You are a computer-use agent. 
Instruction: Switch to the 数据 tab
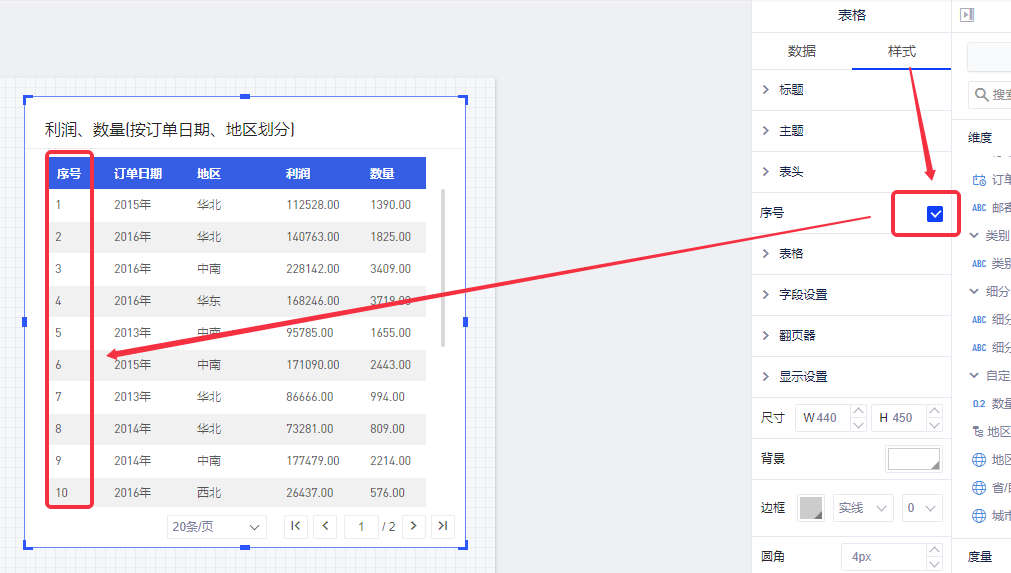801,52
